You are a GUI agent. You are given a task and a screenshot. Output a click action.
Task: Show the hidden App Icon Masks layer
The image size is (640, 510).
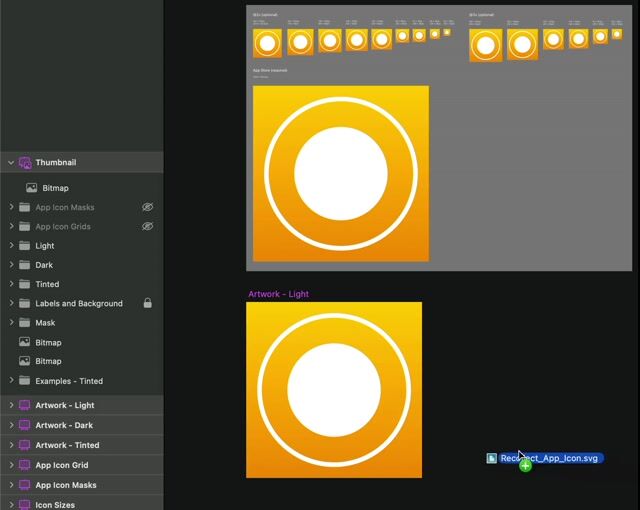147,207
